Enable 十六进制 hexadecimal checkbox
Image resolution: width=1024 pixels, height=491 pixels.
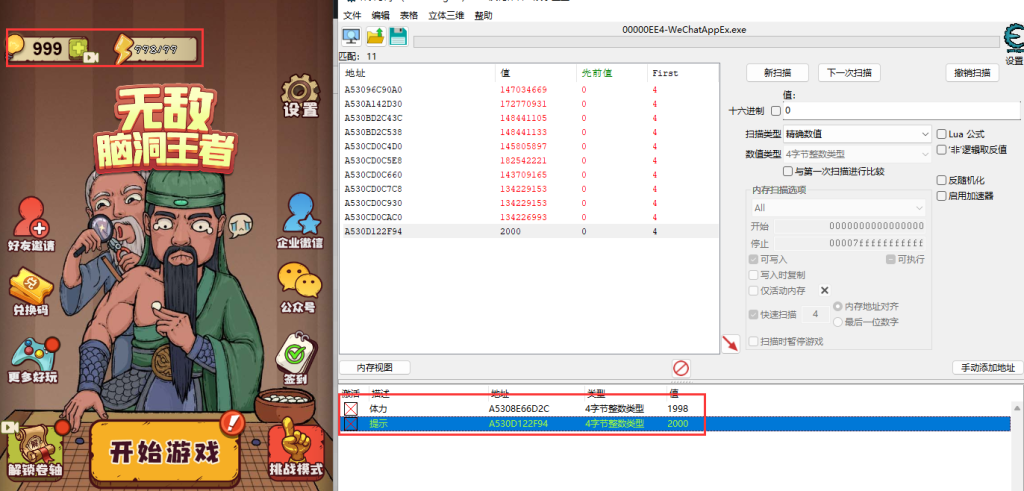(x=776, y=111)
